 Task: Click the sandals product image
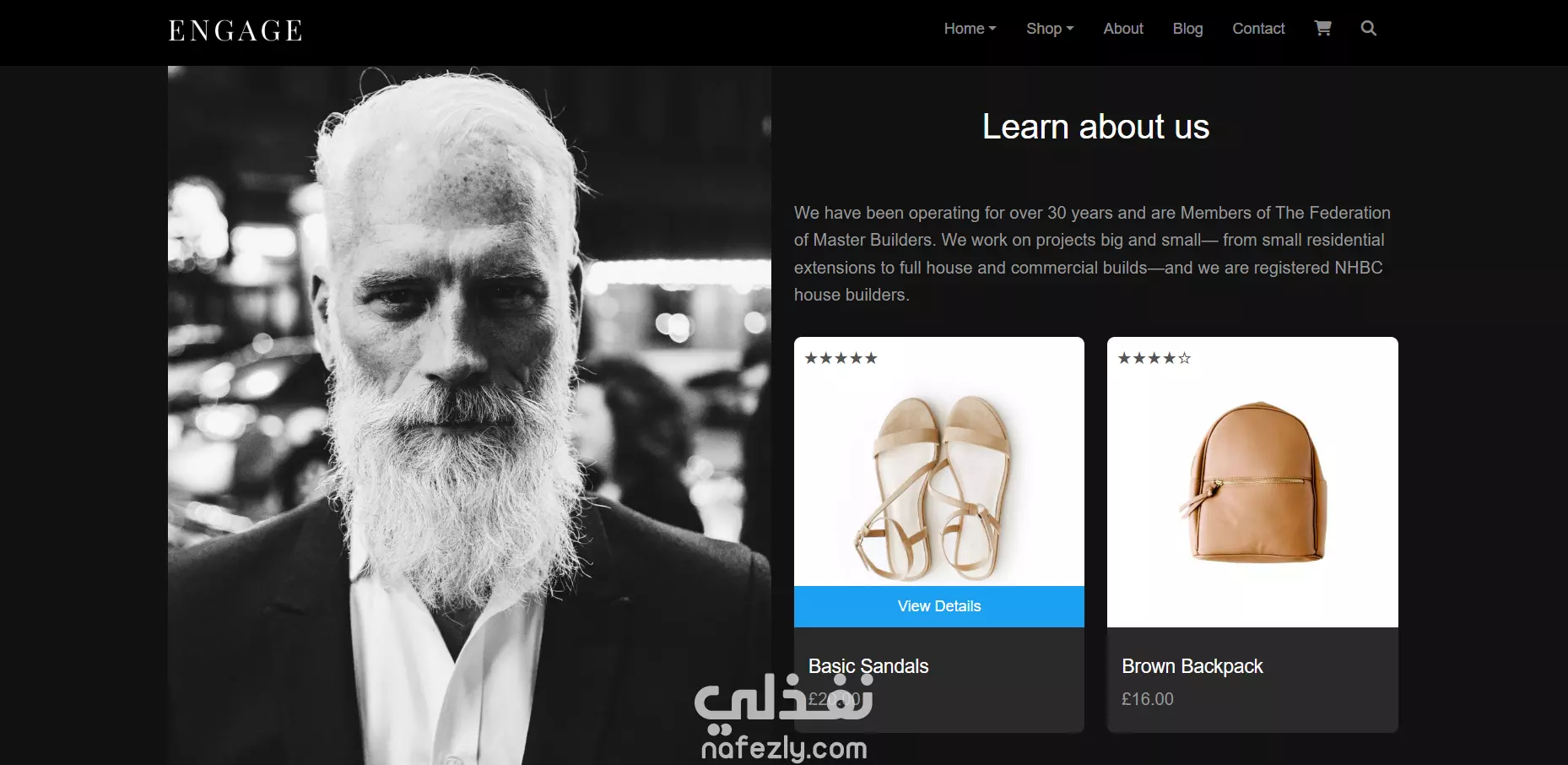click(x=934, y=487)
